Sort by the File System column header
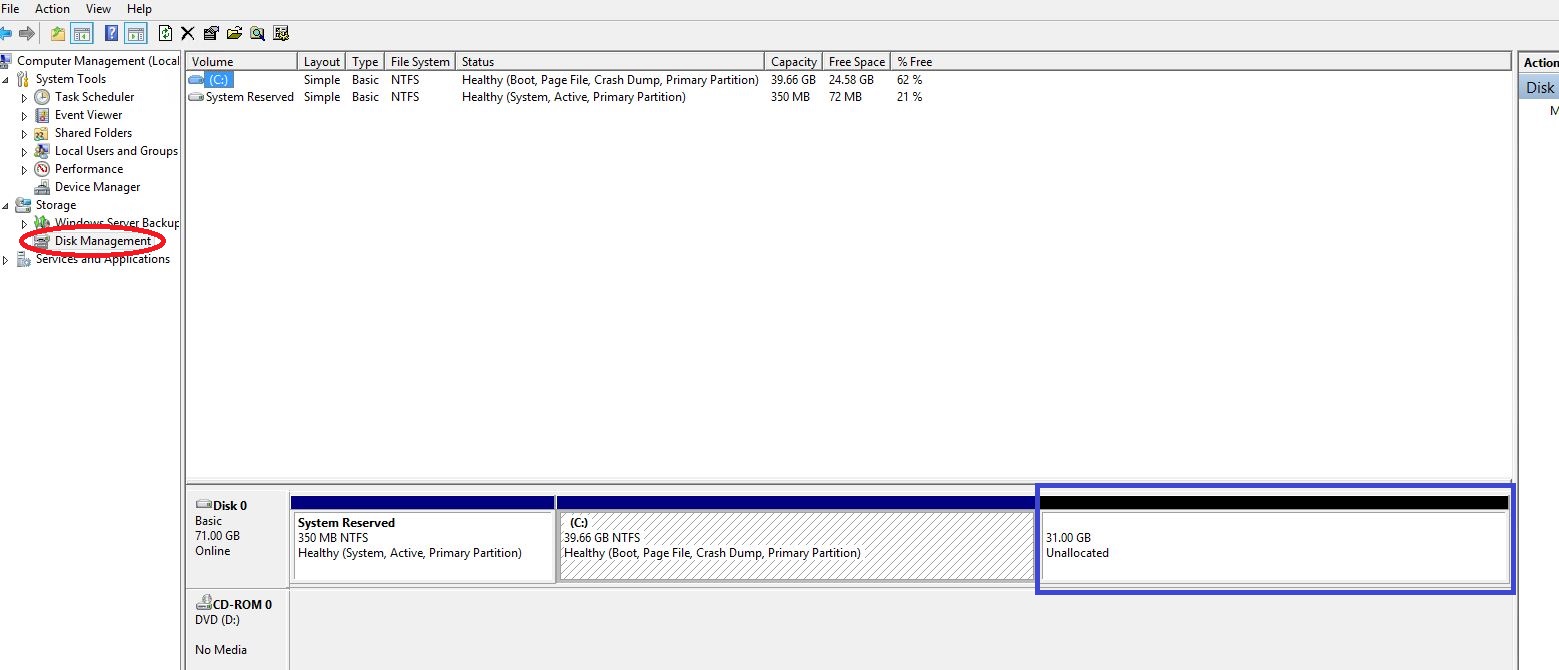The height and width of the screenshot is (670, 1559). coord(420,62)
